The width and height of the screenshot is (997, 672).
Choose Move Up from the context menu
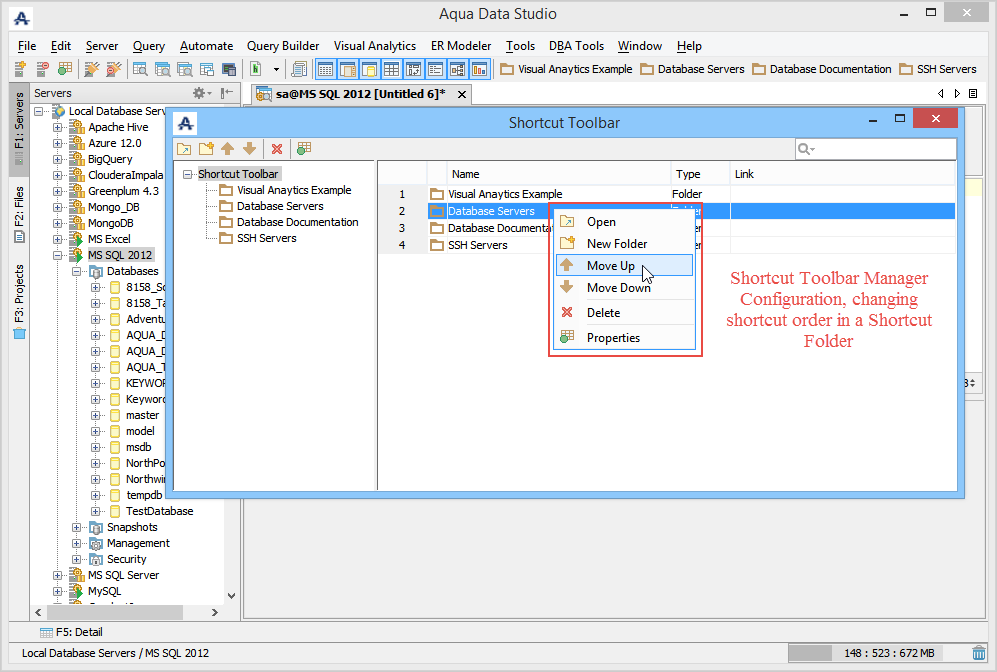pos(611,265)
